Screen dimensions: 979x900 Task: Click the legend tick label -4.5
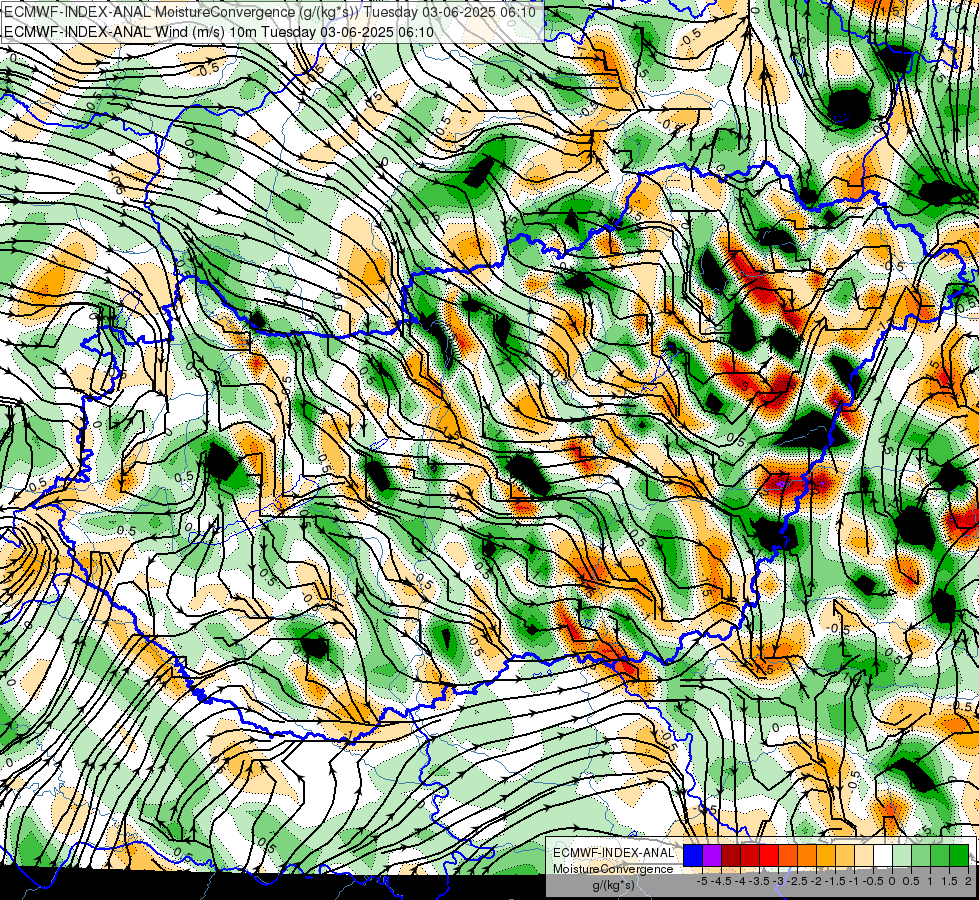click(x=722, y=881)
